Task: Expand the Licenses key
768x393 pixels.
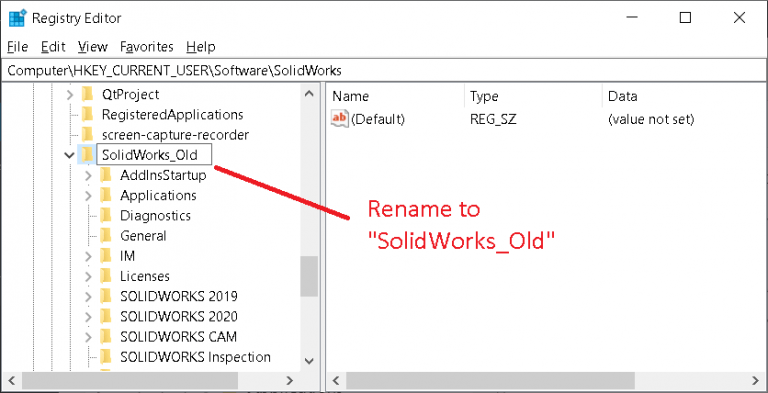Action: tap(88, 276)
